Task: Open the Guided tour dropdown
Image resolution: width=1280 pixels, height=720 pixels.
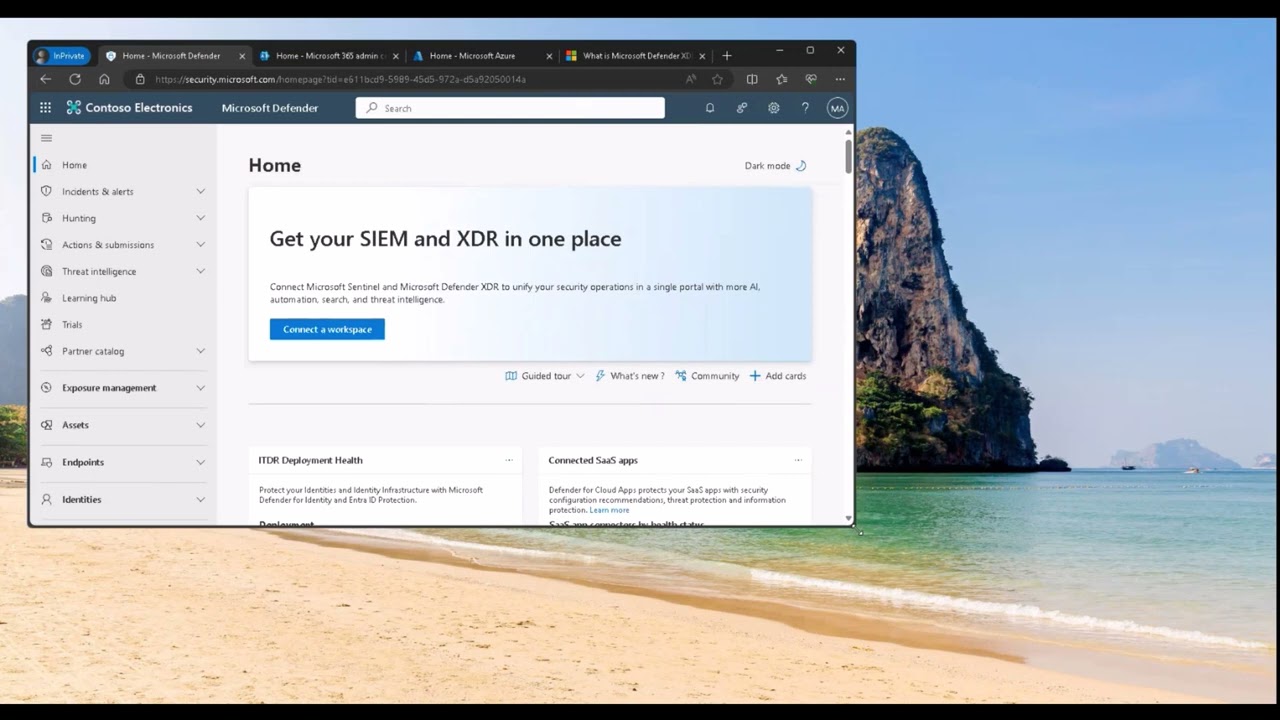Action: [x=545, y=376]
